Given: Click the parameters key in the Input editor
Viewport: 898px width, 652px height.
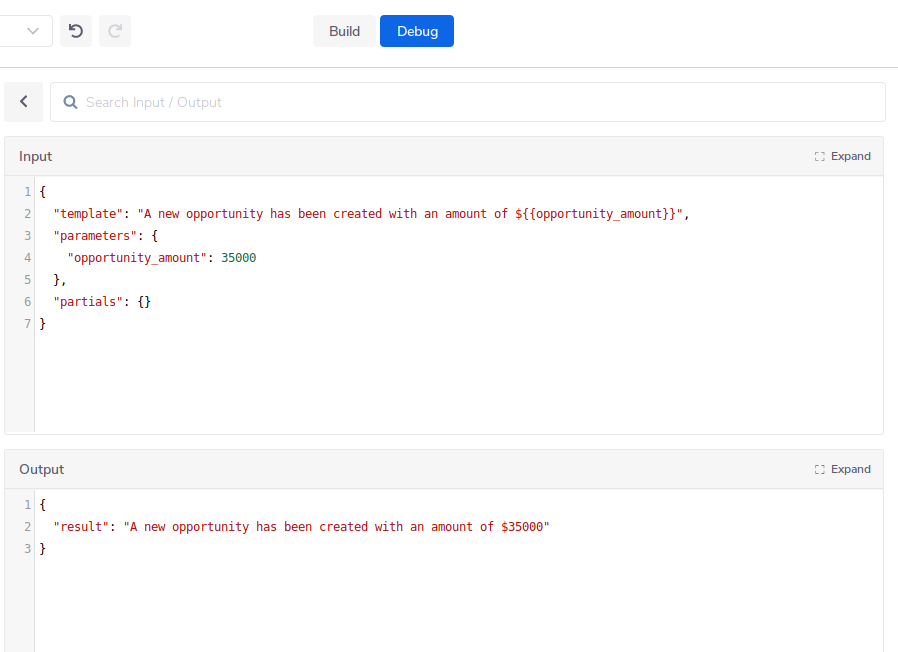Looking at the screenshot, I should point(90,235).
